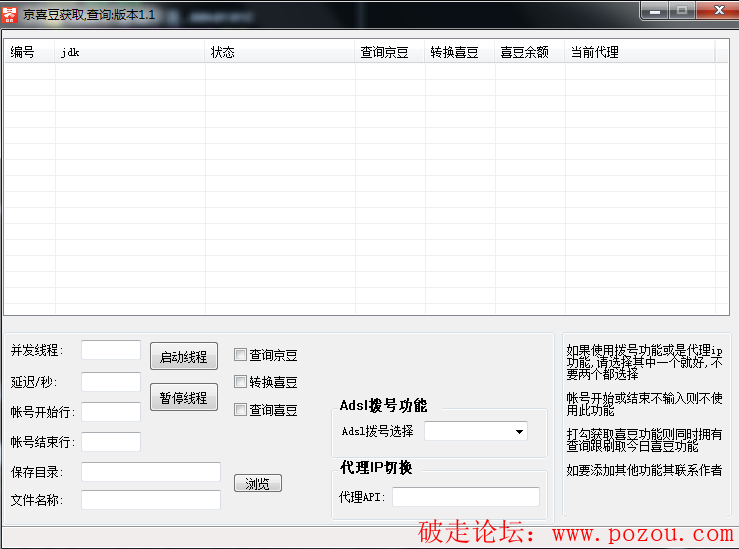This screenshot has height=549, width=739.
Task: Open the Adsl拨号选择 dropdown
Action: pos(476,431)
